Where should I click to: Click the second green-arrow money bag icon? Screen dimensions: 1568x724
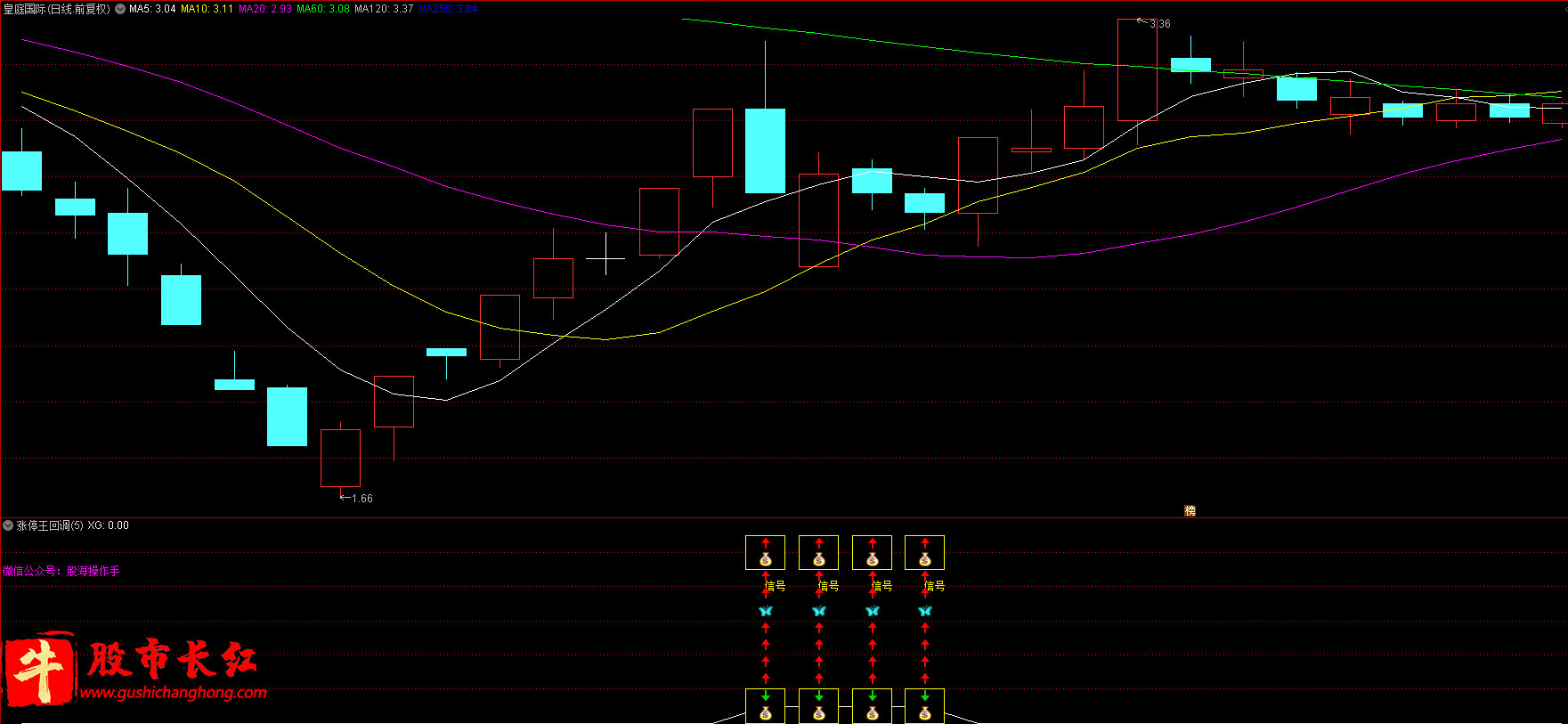(x=818, y=705)
